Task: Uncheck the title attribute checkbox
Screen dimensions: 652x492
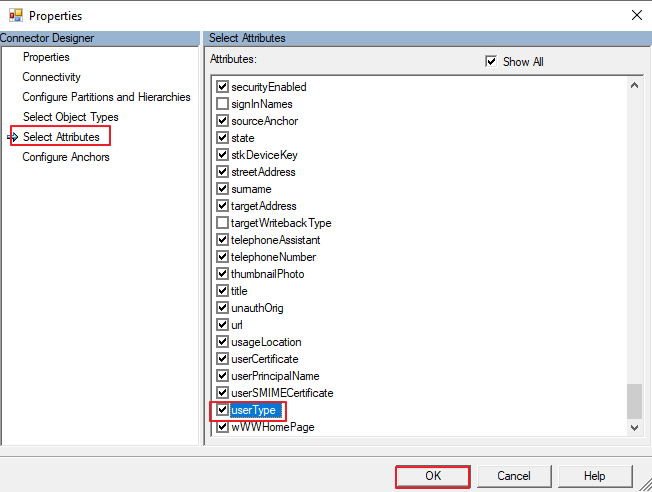Action: point(222,291)
